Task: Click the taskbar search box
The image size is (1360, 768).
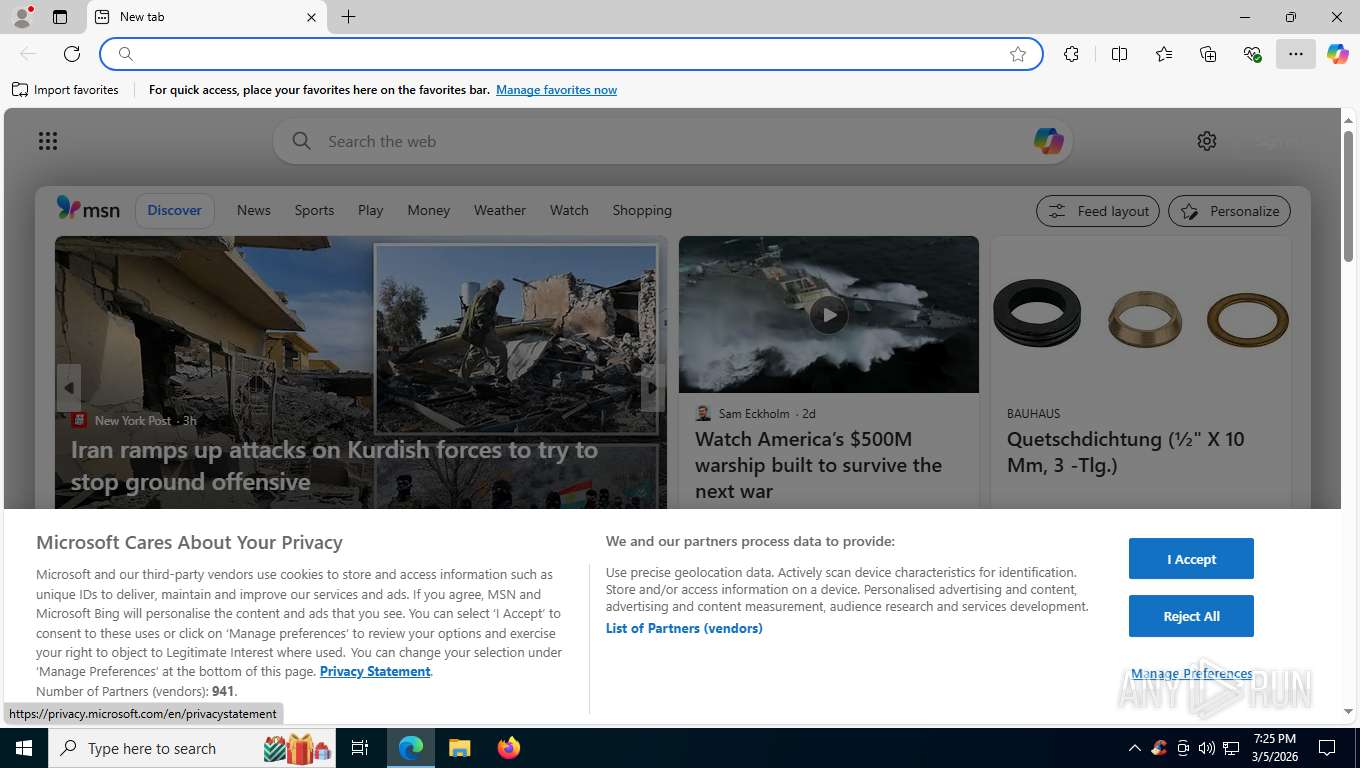Action: click(193, 748)
